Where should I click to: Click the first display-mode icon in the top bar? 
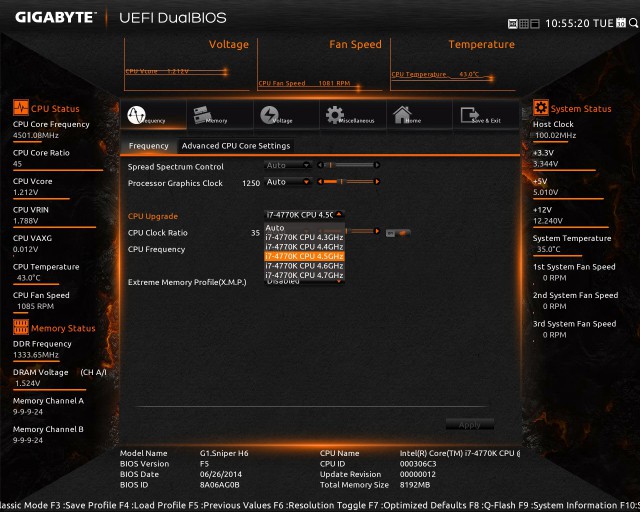(x=513, y=24)
